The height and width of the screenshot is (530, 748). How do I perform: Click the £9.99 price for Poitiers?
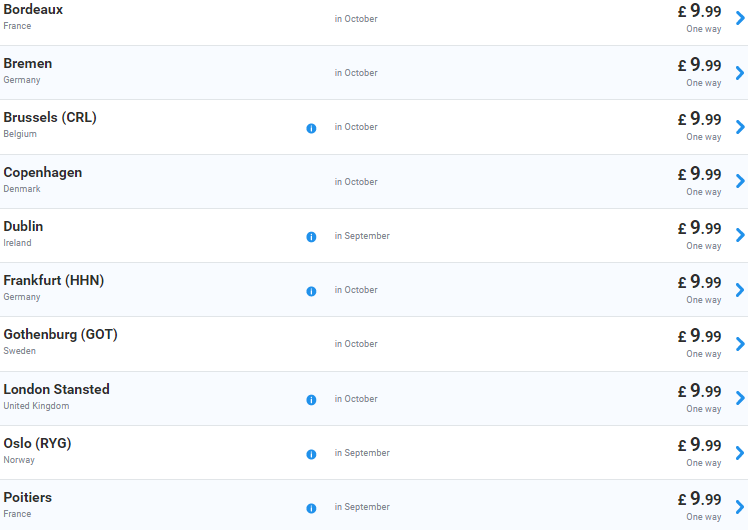point(700,499)
